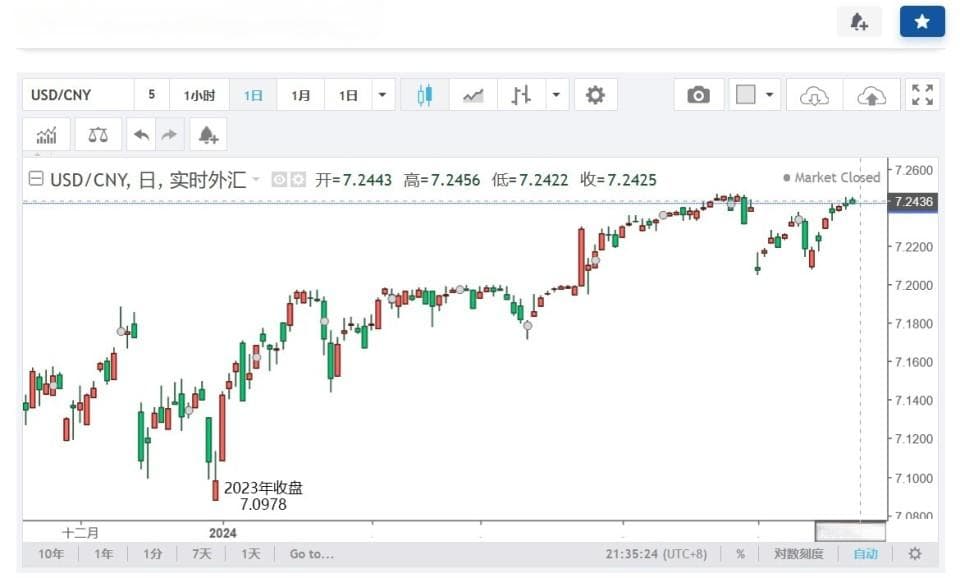Edit the USD/CNY symbol field
The height and width of the screenshot is (578, 960).
click(78, 95)
